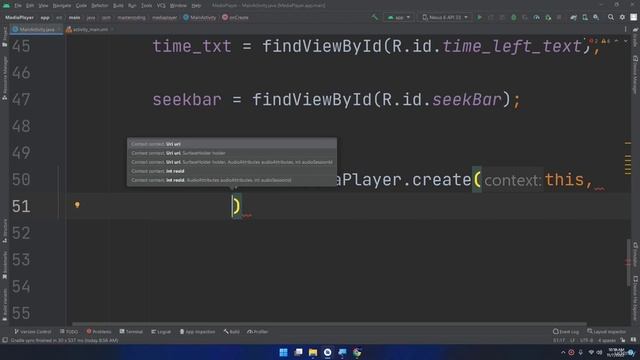Open the Nexus 6 API device dropdown
Image resolution: width=640 pixels, height=360 pixels.
pos(445,18)
